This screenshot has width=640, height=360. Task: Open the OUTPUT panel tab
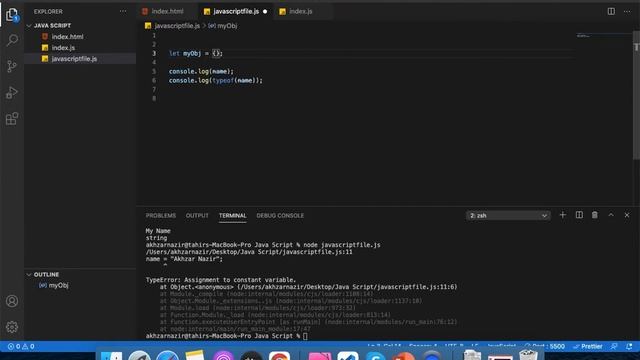197,216
